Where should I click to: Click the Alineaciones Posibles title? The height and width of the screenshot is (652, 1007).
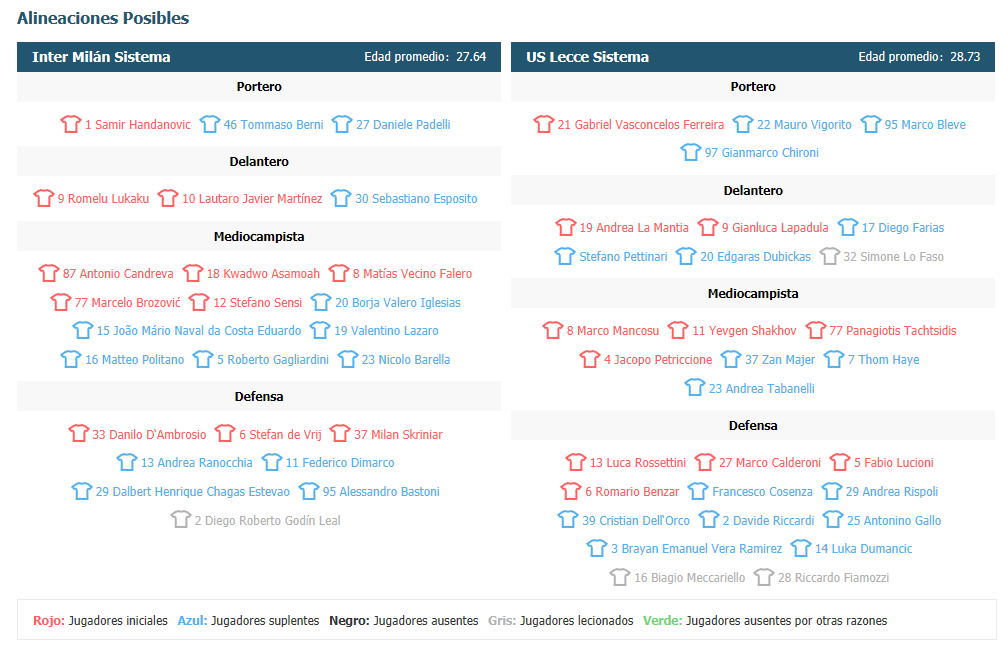103,18
